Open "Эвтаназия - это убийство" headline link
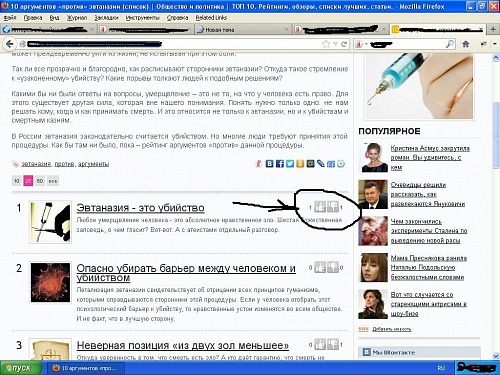The height and width of the screenshot is (375, 500). [140, 208]
